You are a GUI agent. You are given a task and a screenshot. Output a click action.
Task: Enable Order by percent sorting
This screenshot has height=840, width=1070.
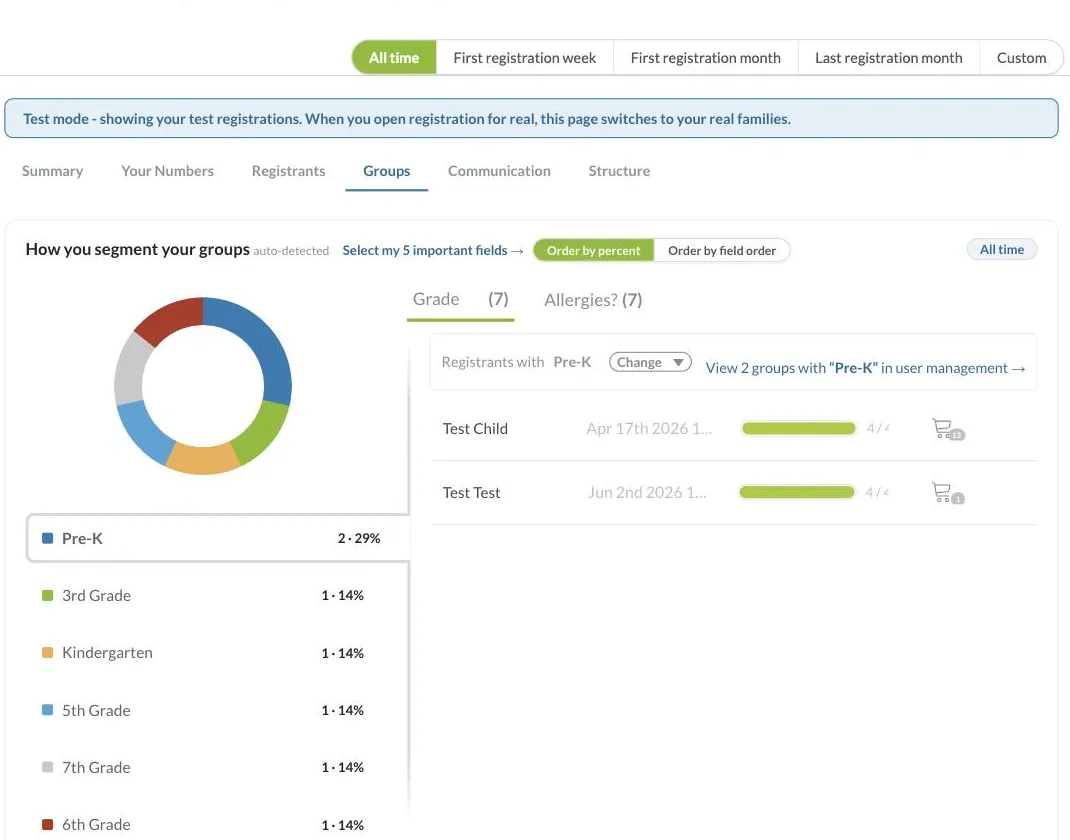point(593,250)
